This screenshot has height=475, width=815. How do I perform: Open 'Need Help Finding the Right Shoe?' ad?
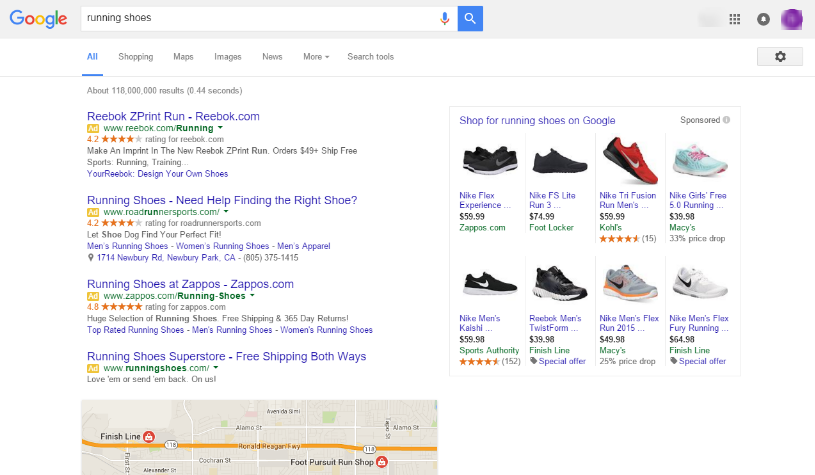(x=222, y=200)
